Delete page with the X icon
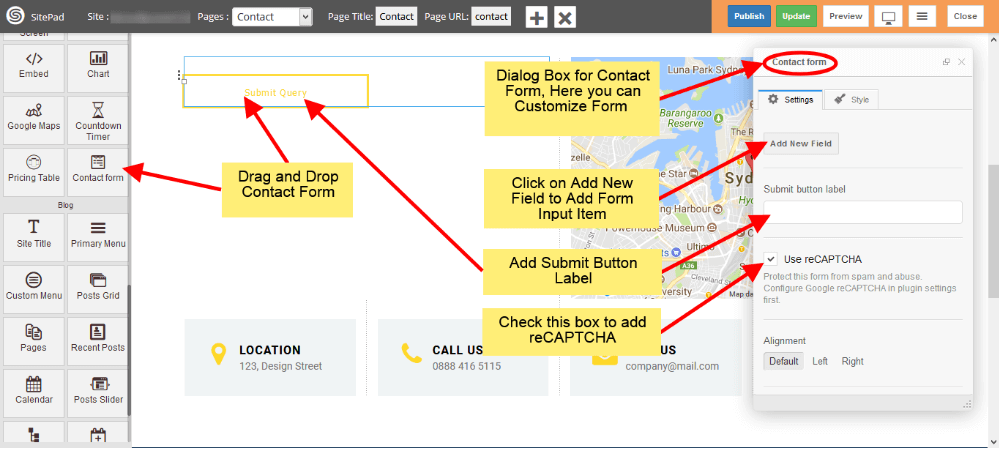 coord(564,17)
